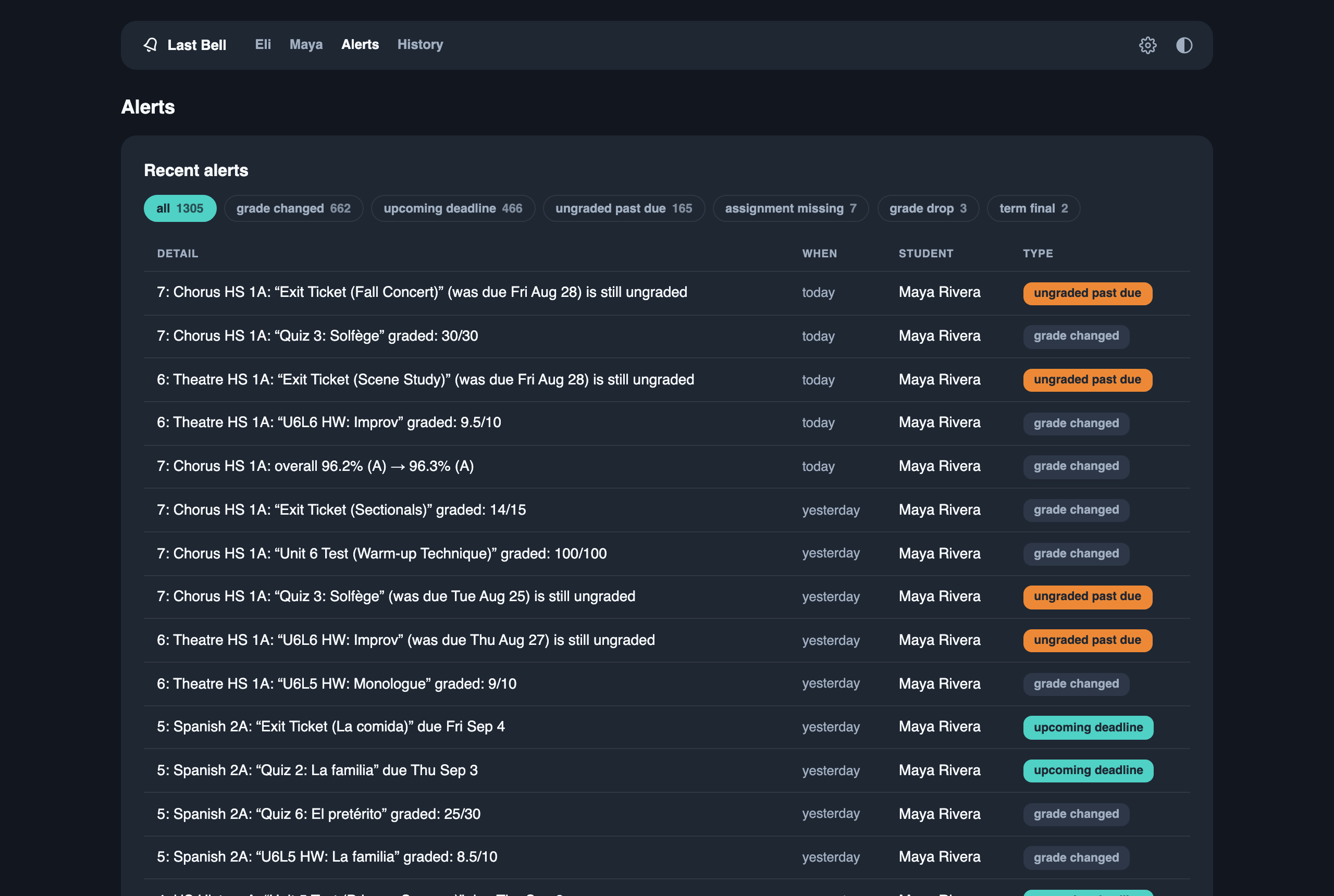Screen dimensions: 1334x896
Task: Click 'Maya Rivera' in the Scene Study row
Action: coord(939,380)
